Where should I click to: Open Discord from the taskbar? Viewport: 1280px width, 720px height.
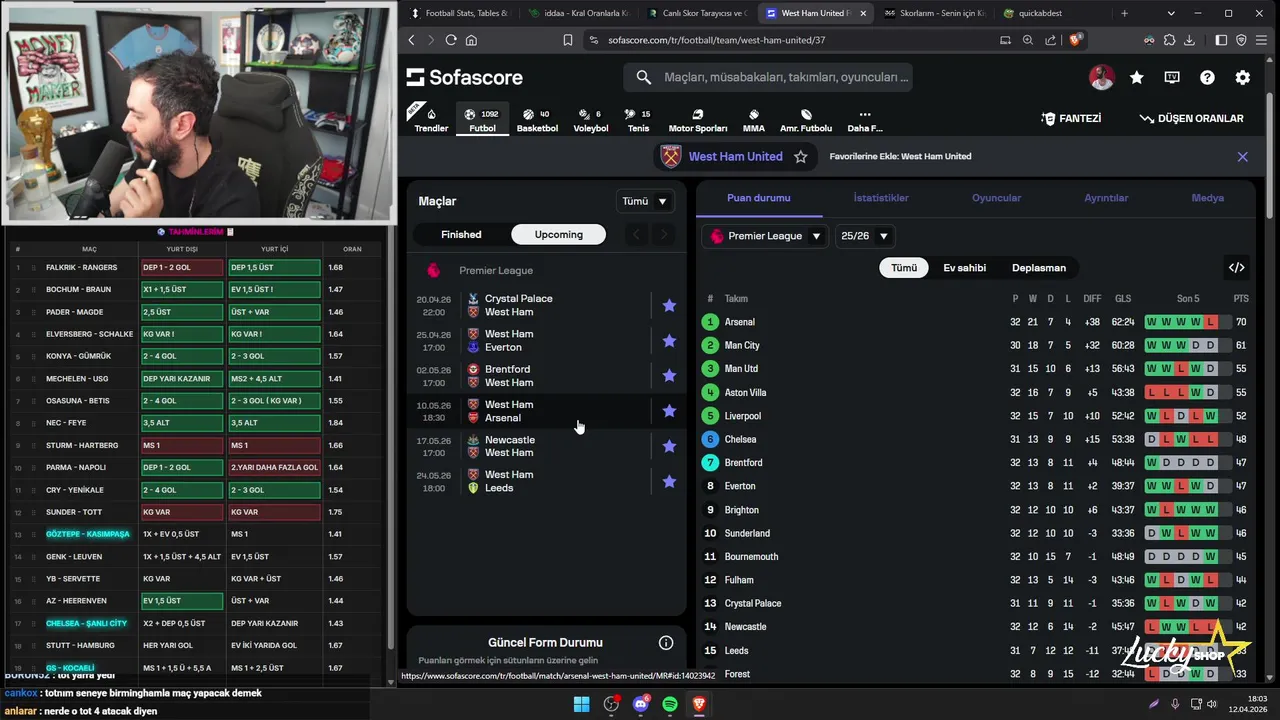[x=641, y=704]
